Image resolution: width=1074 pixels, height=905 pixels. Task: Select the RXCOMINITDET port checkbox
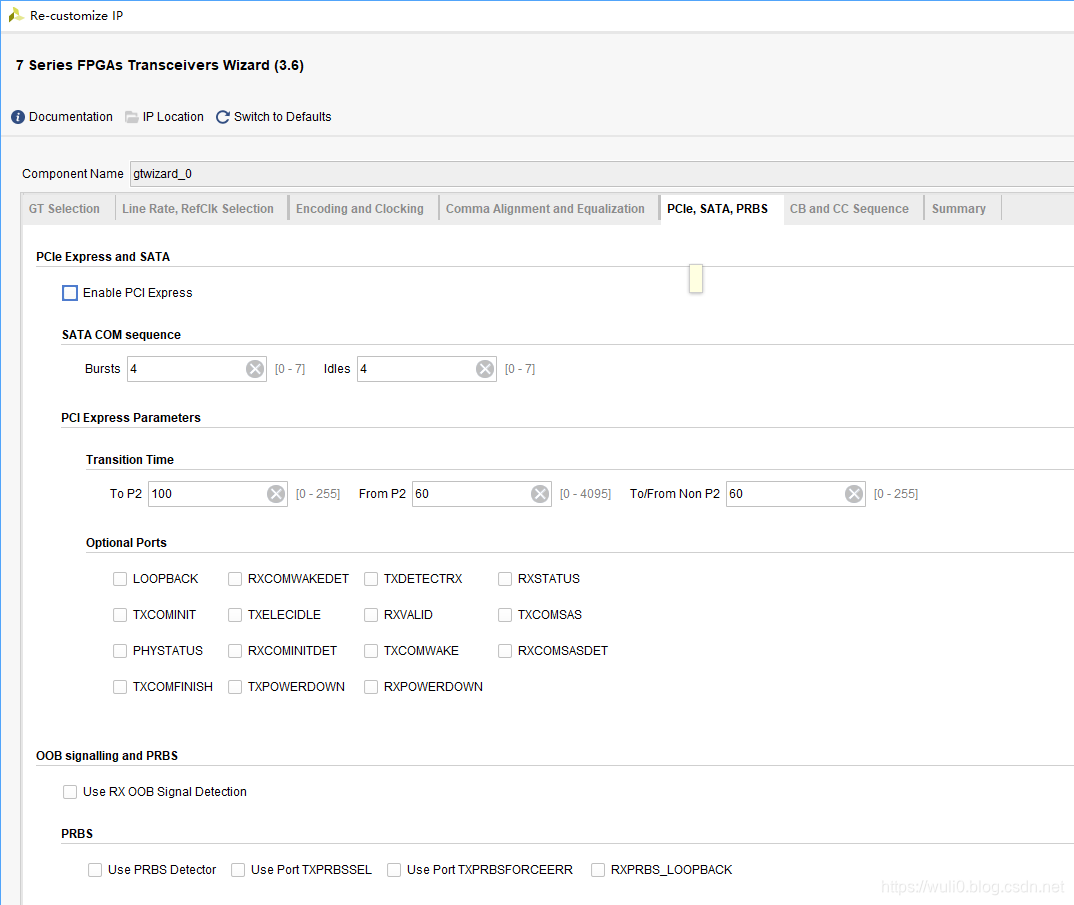pos(235,651)
